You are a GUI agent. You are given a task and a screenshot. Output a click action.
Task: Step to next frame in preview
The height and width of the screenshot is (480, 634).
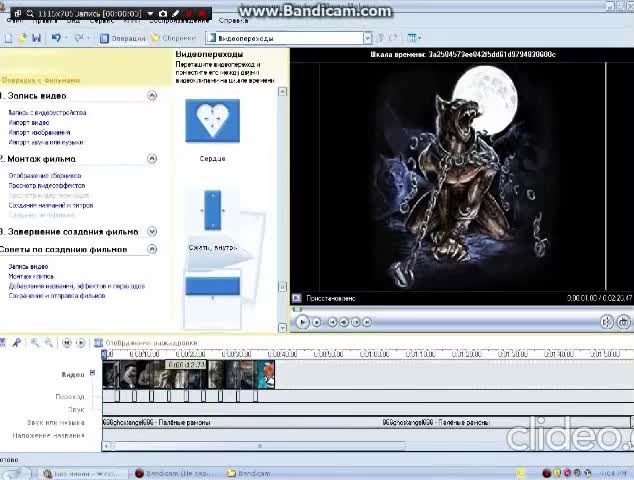click(355, 322)
